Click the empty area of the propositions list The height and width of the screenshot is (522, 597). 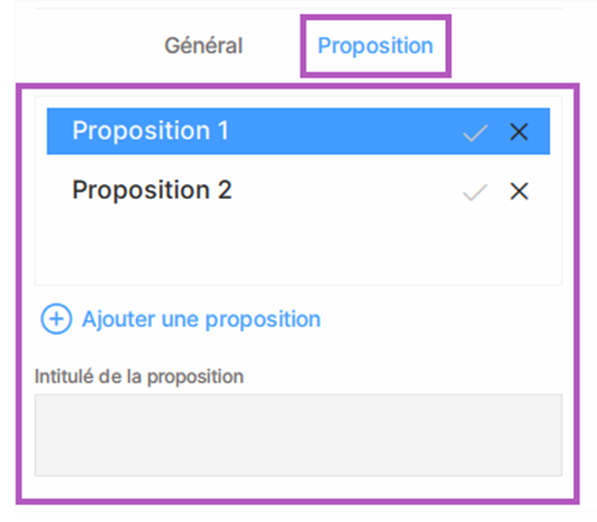[x=298, y=249]
